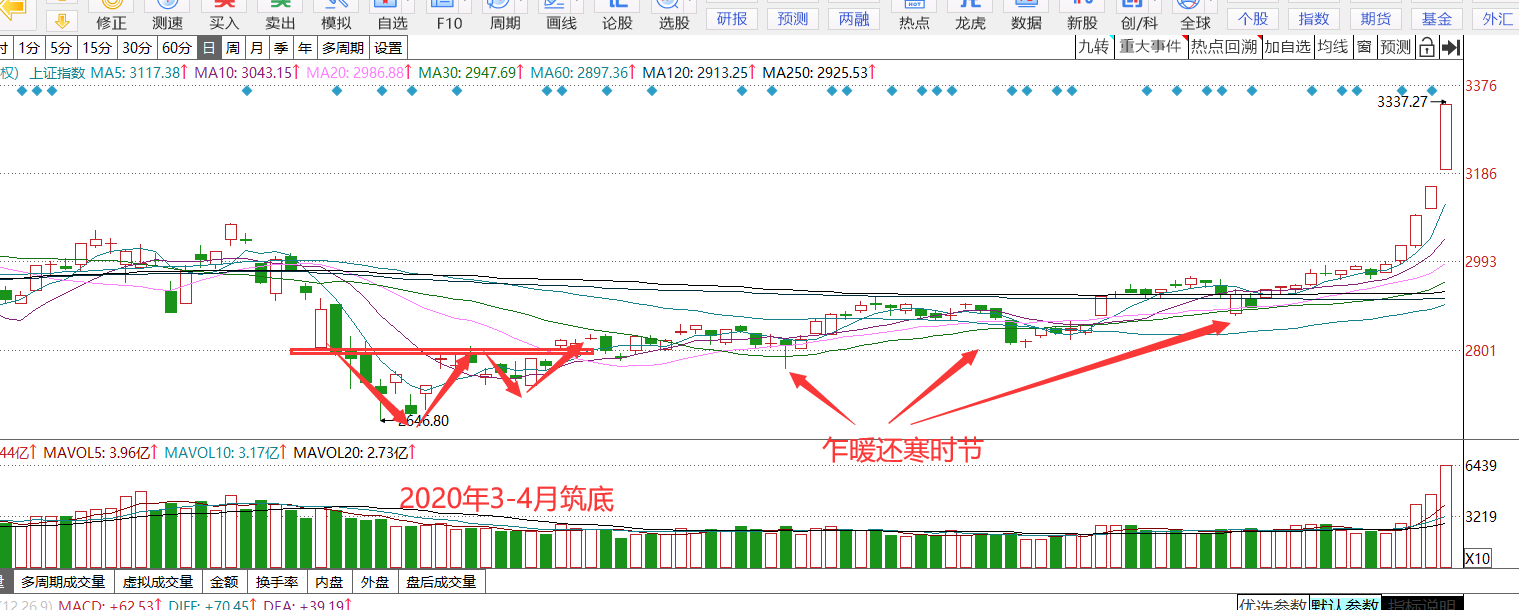This screenshot has height=610, width=1519.
Task: Activate the 画线 line drawing tool
Action: pos(561,16)
